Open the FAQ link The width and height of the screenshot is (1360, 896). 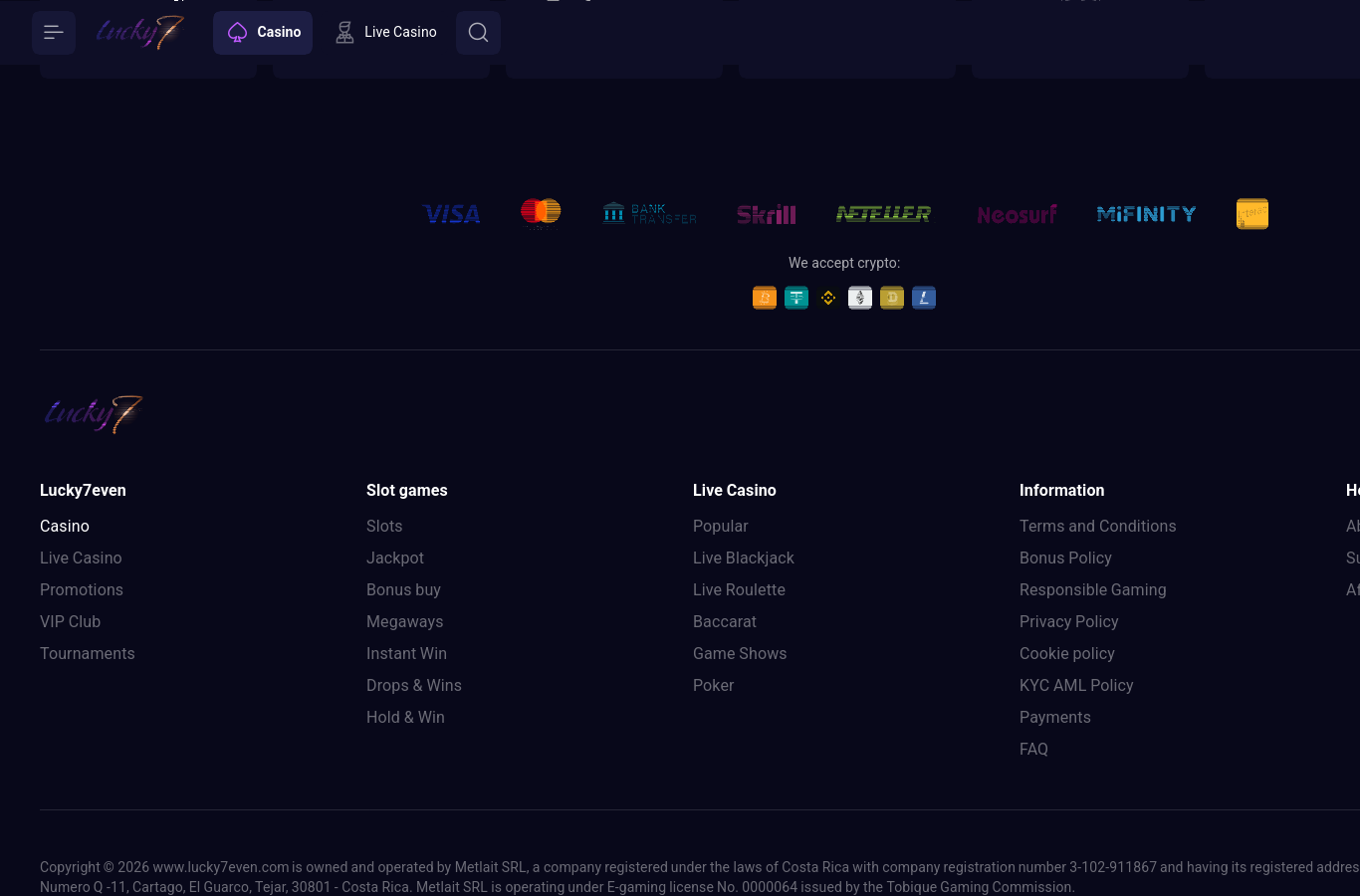pyautogui.click(x=1033, y=749)
